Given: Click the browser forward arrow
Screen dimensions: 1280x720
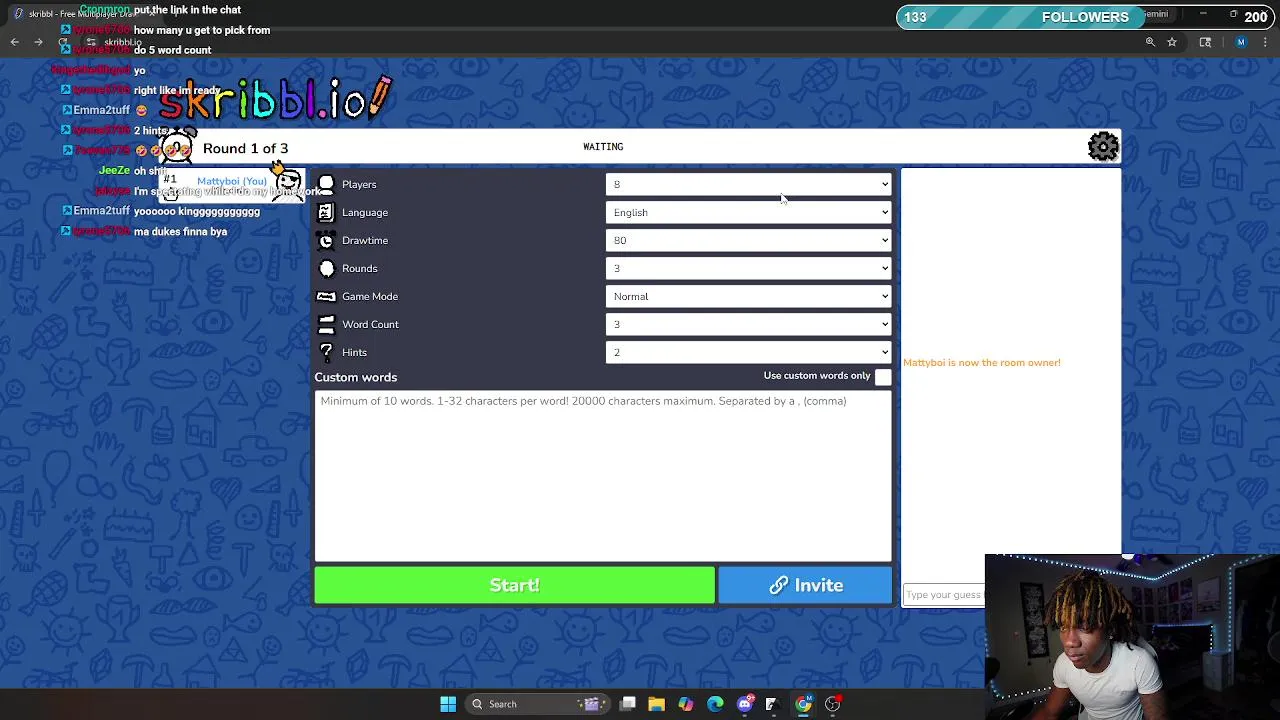Looking at the screenshot, I should (38, 42).
